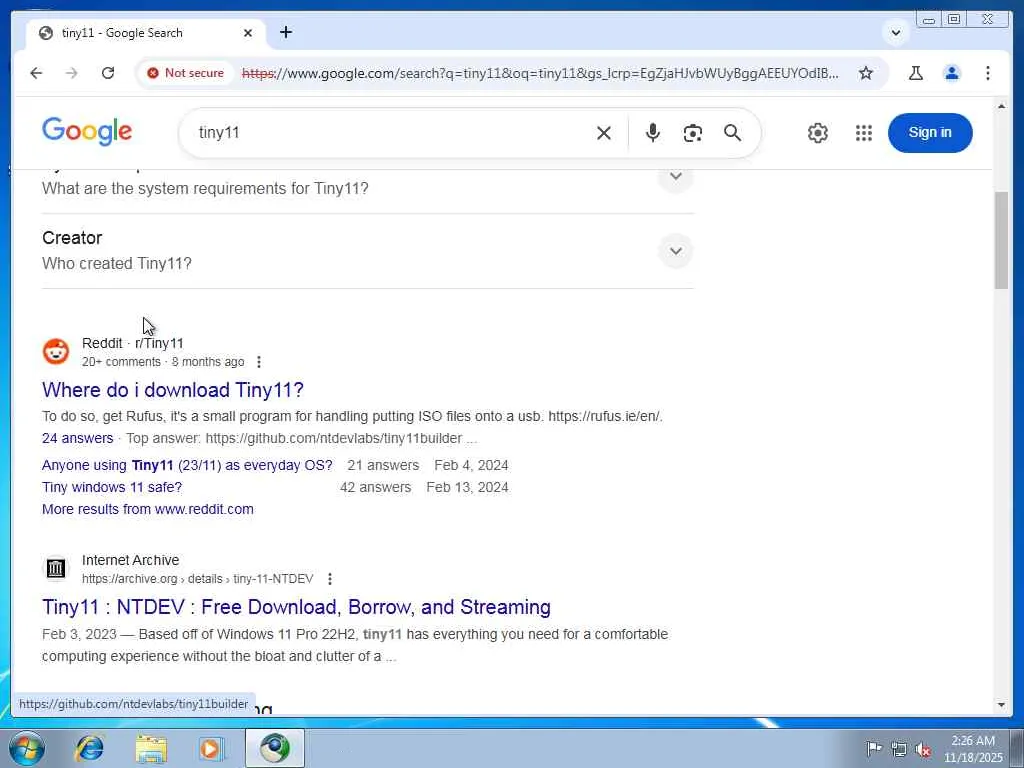Open Anyone using Tiny11 as everyday OS
Viewport: 1024px width, 768px height.
click(x=187, y=466)
